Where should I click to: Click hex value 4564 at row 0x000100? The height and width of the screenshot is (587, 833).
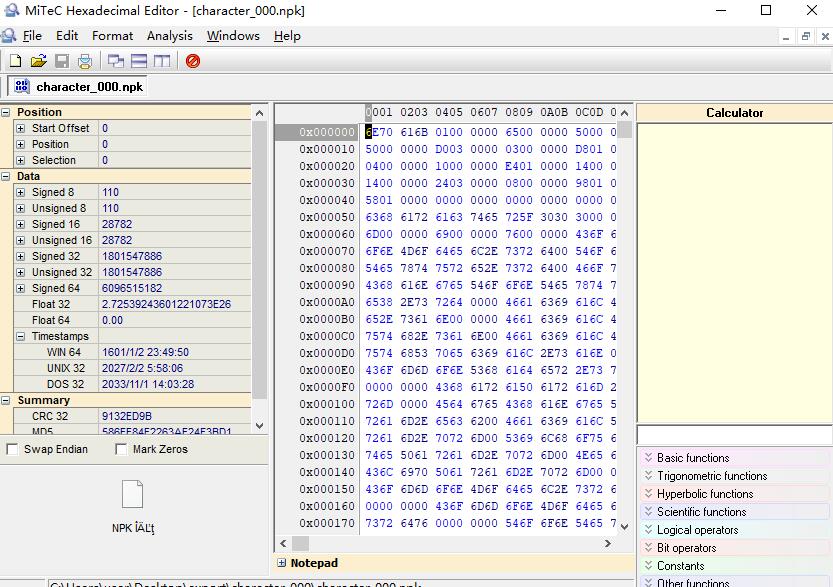click(449, 404)
